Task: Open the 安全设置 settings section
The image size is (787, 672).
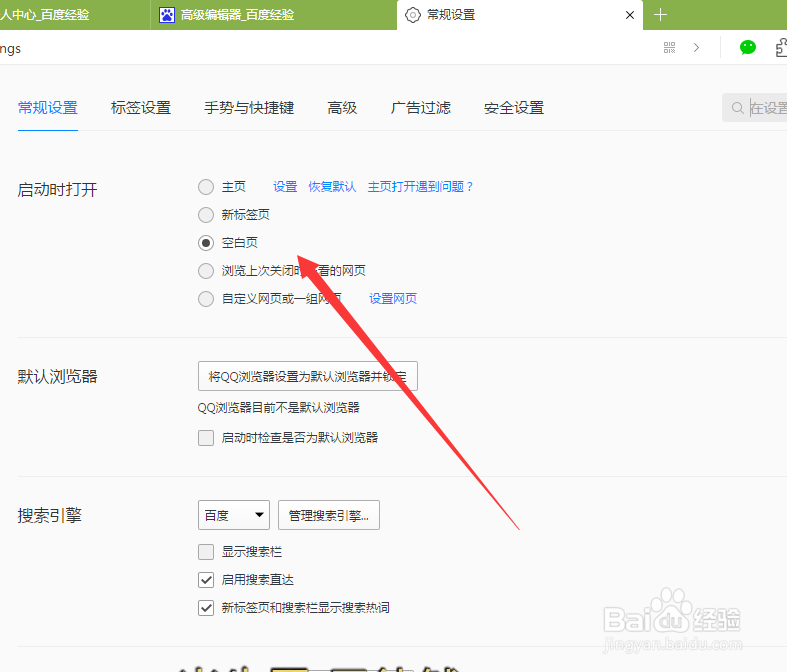Action: pyautogui.click(x=514, y=108)
